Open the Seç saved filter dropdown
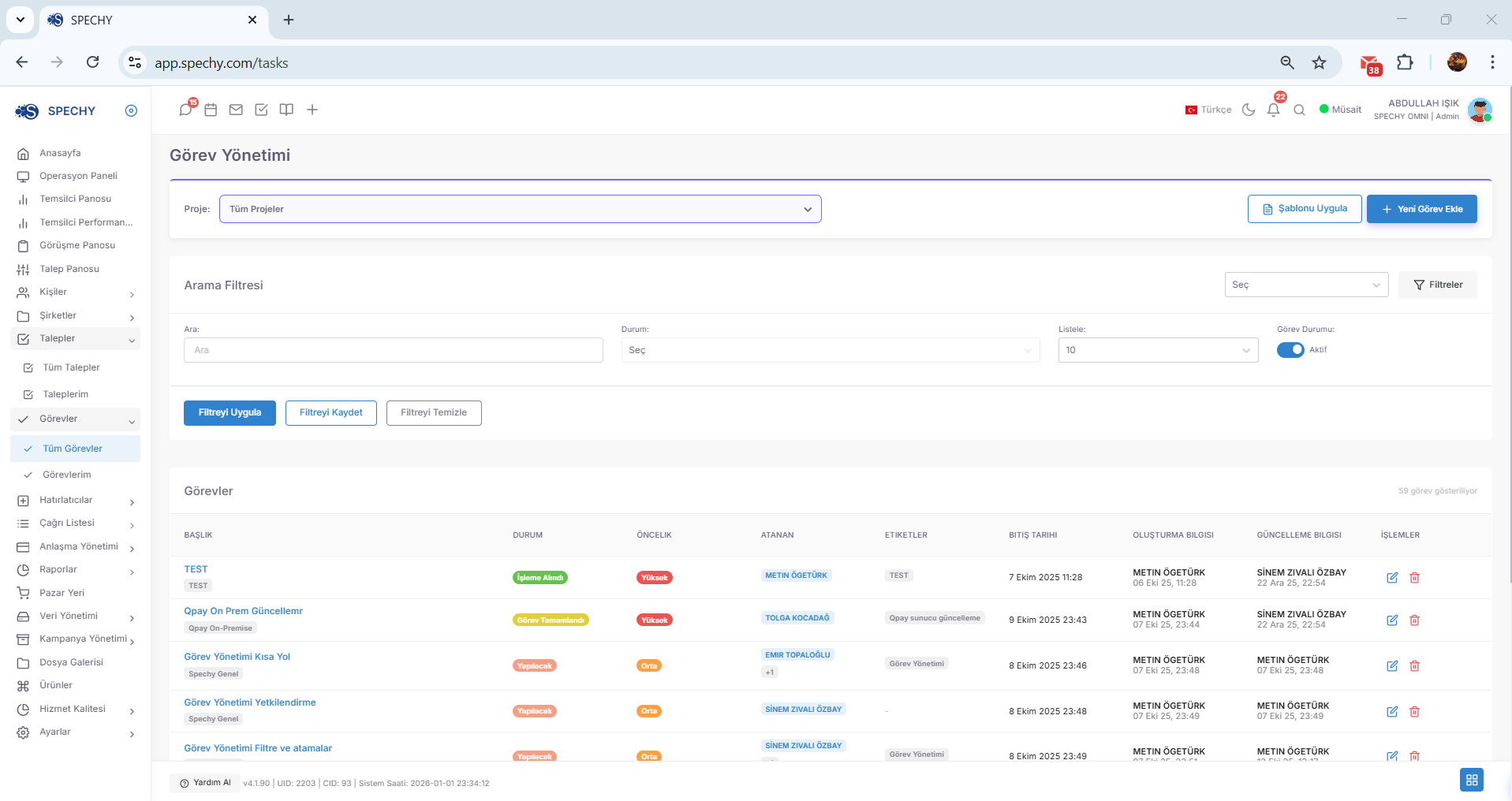 (1306, 285)
